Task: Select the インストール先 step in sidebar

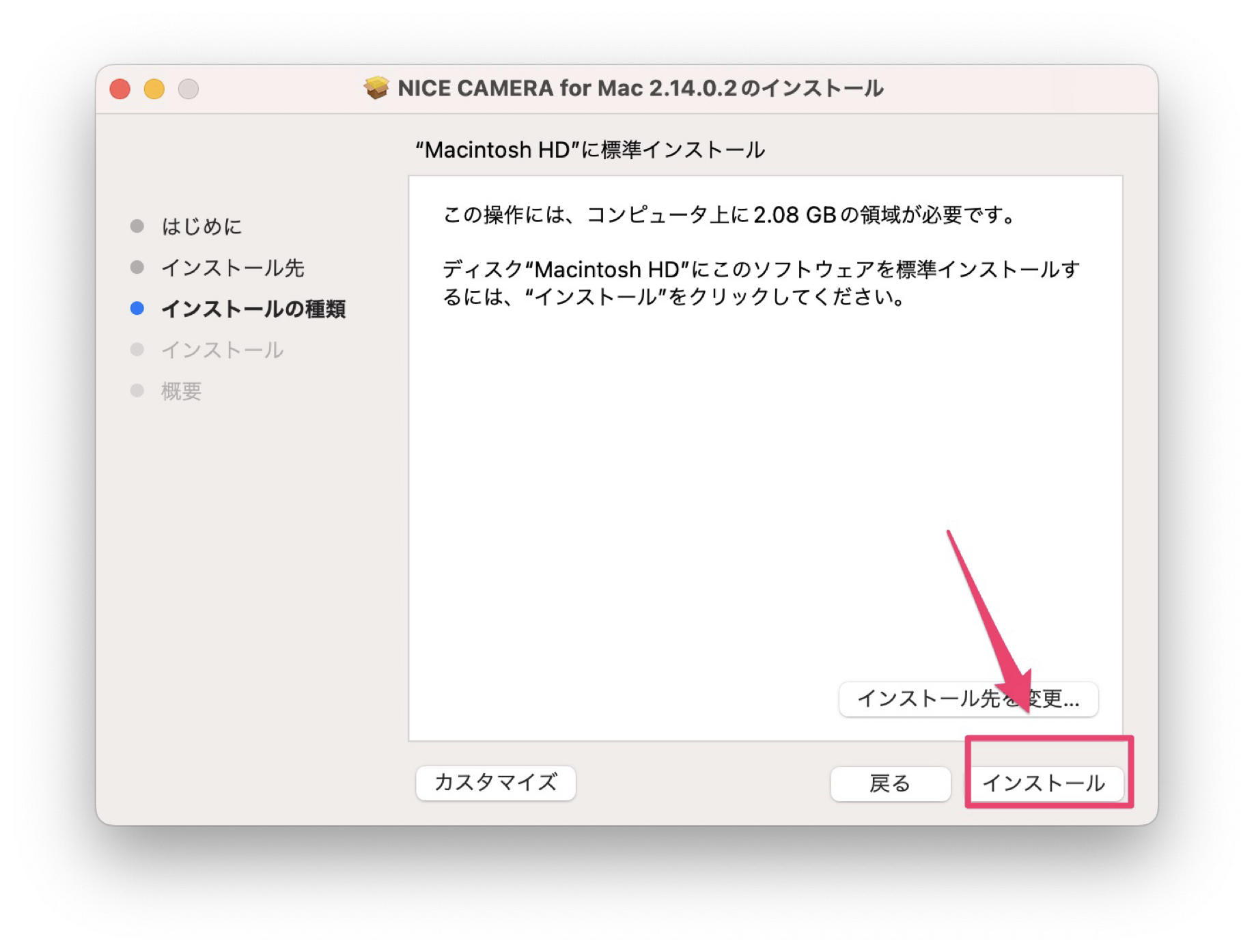Action: click(232, 268)
